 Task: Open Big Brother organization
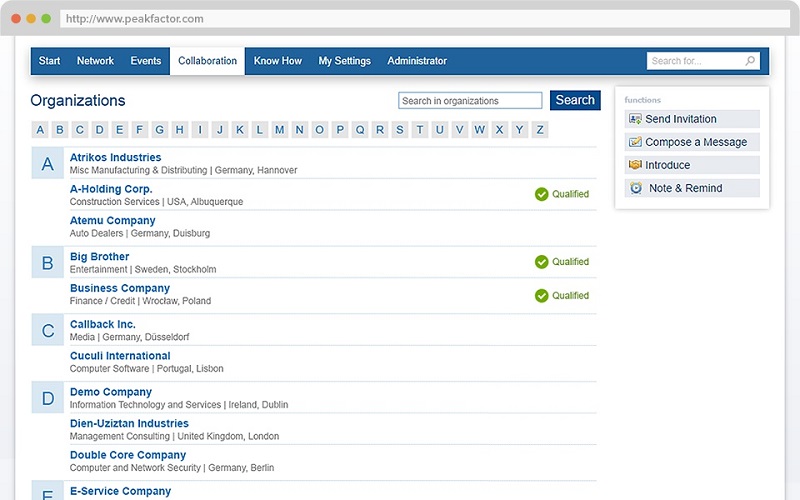[99, 257]
